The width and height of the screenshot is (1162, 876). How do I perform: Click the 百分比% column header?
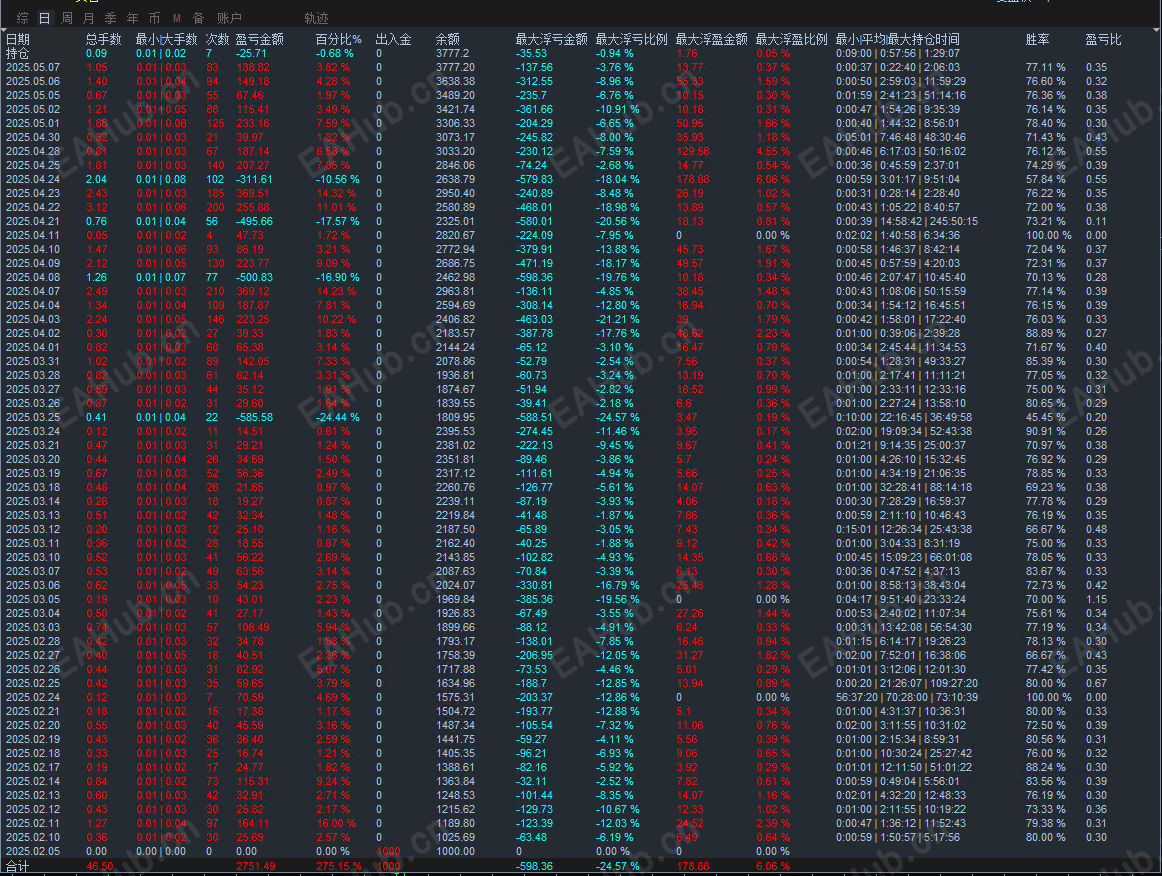click(339, 39)
